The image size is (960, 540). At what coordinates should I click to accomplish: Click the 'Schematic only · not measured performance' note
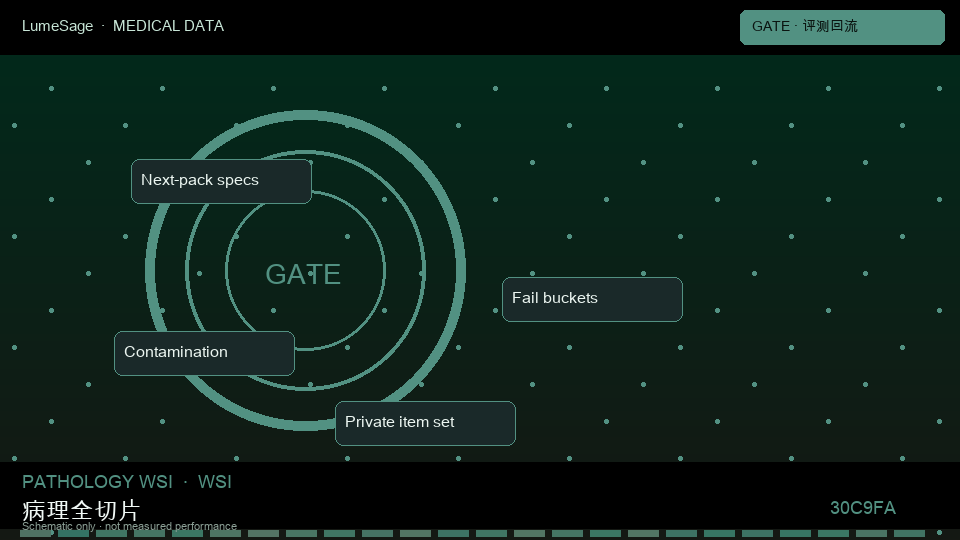pos(129,526)
